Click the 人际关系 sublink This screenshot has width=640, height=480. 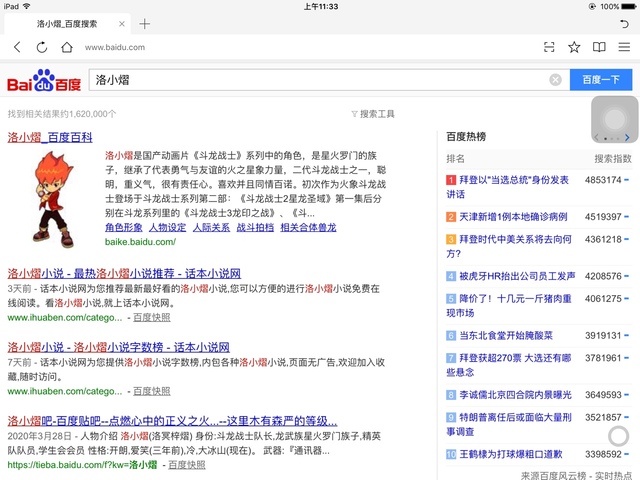(x=211, y=227)
